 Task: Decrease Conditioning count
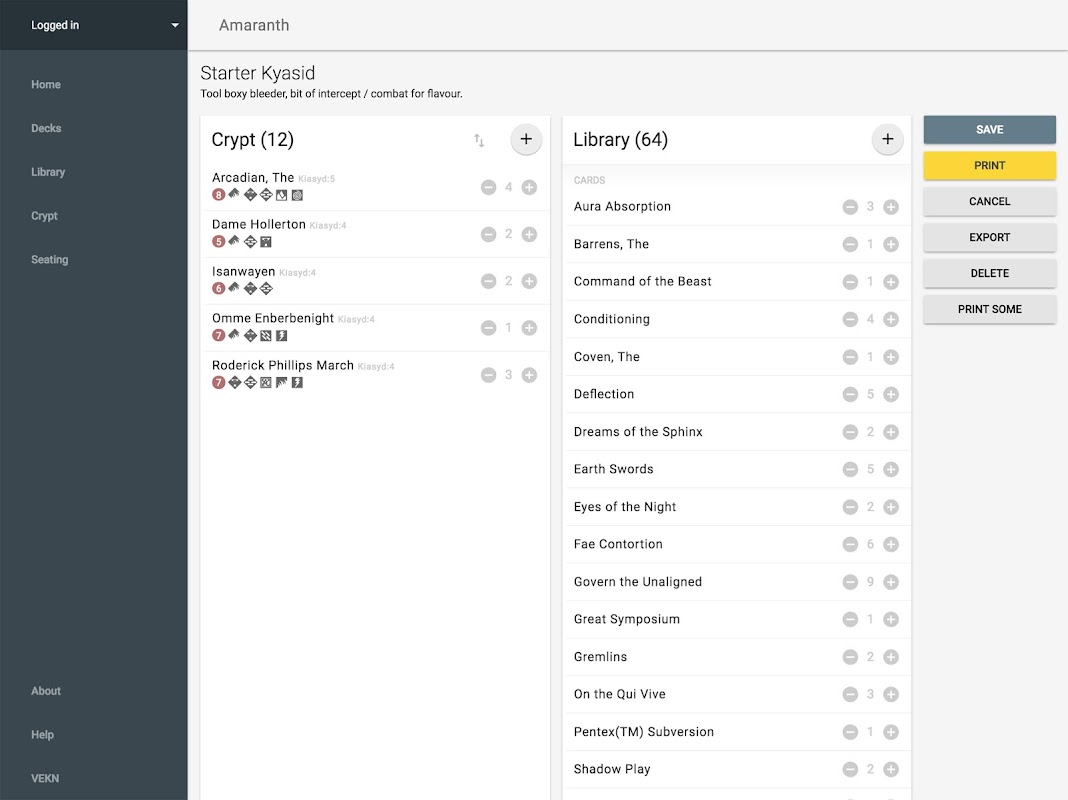[850, 319]
